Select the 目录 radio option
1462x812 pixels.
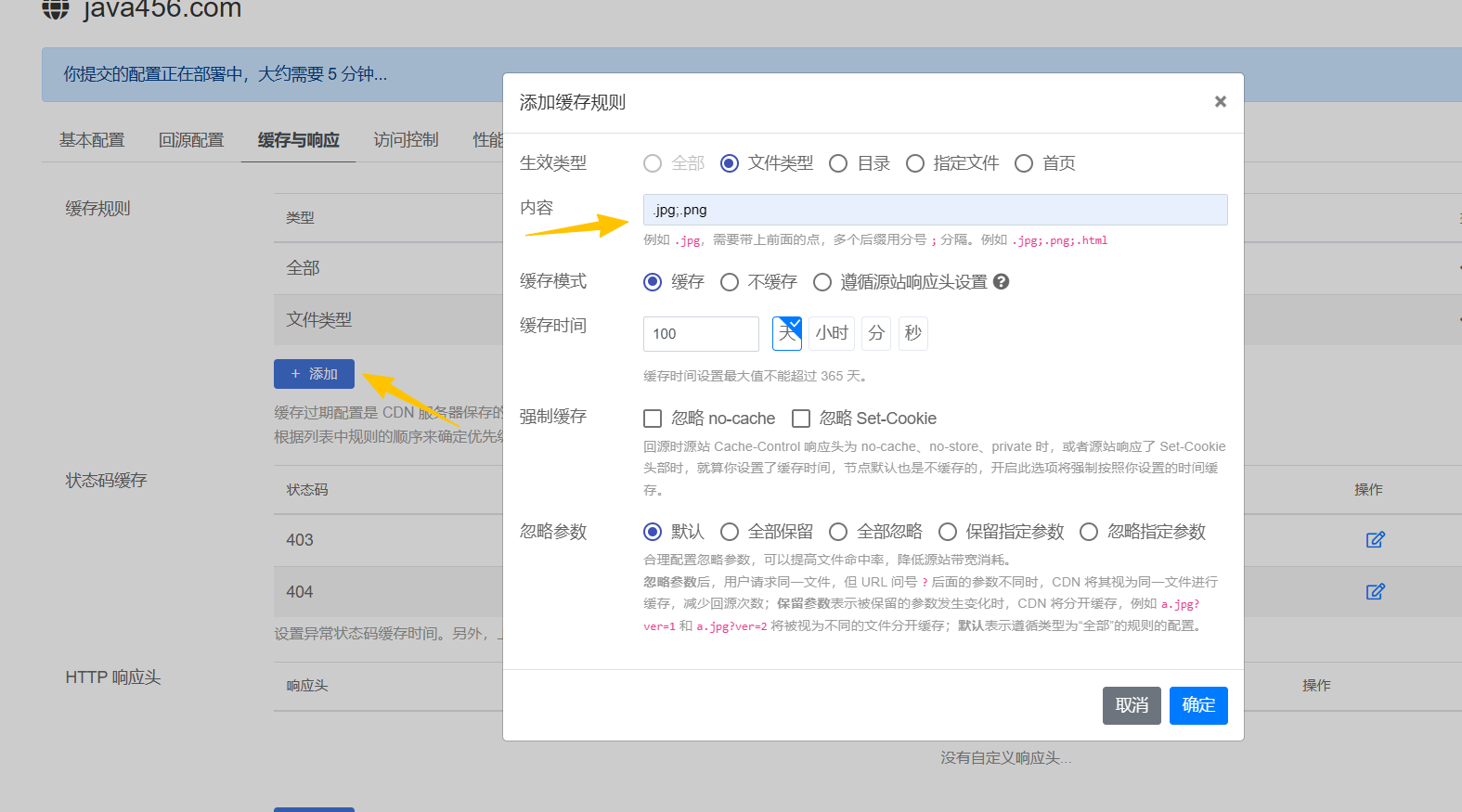coord(838,163)
